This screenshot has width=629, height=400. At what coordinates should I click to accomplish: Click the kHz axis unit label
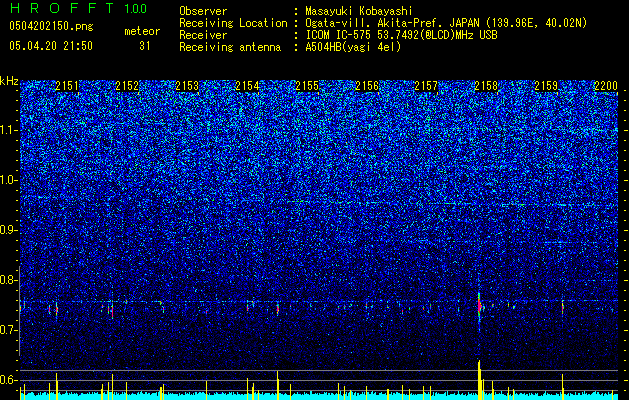[x=9, y=81]
